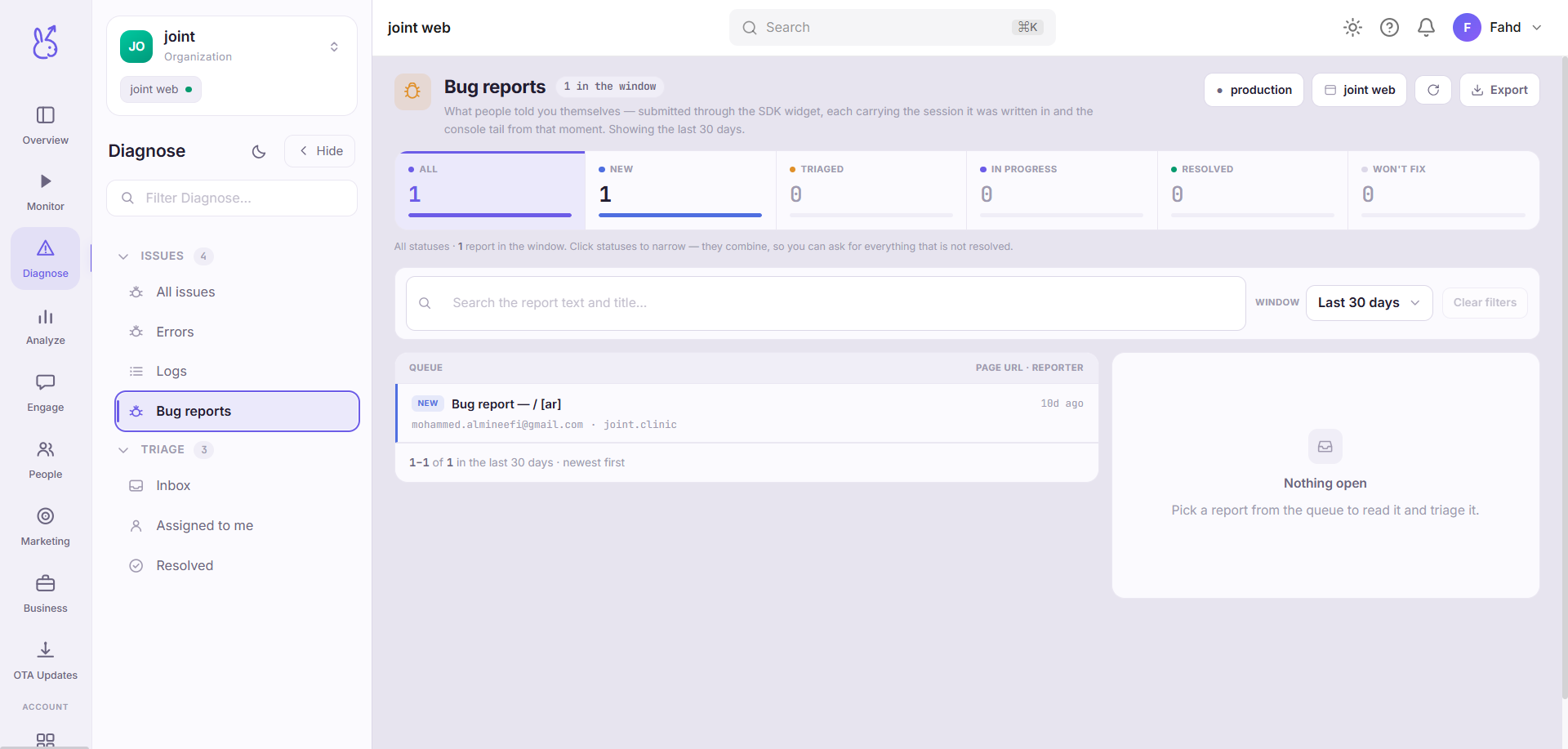Select the IN PROGRESS status filter

pos(1062,190)
